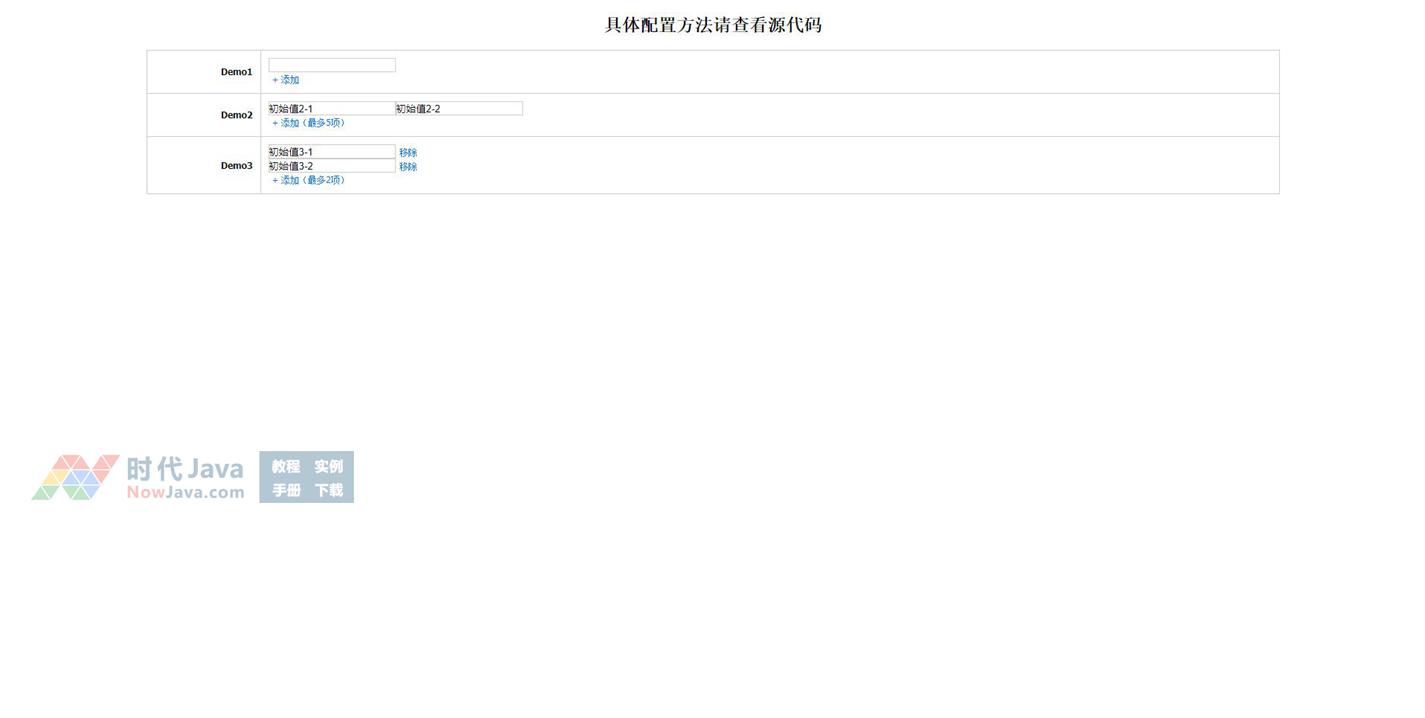Click 实例 in the watermark box
This screenshot has height=718, width=1425.
click(328, 466)
